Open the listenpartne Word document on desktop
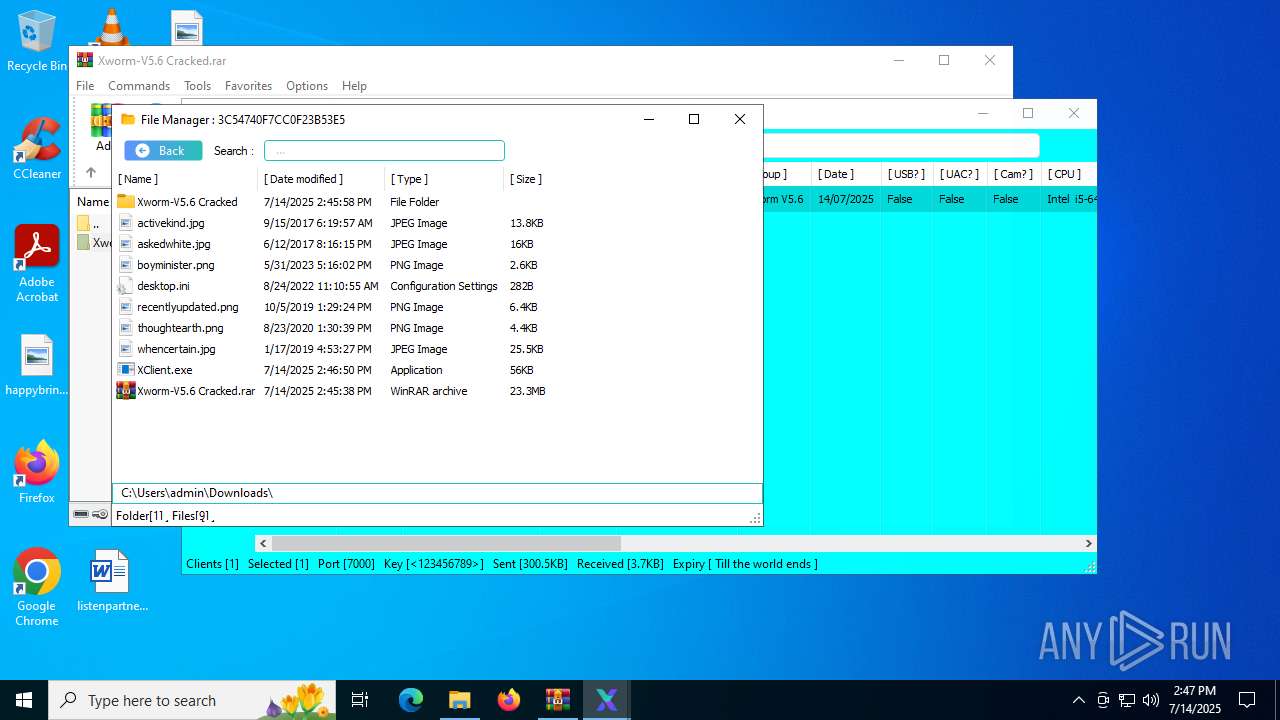The image size is (1280, 720). tap(110, 581)
